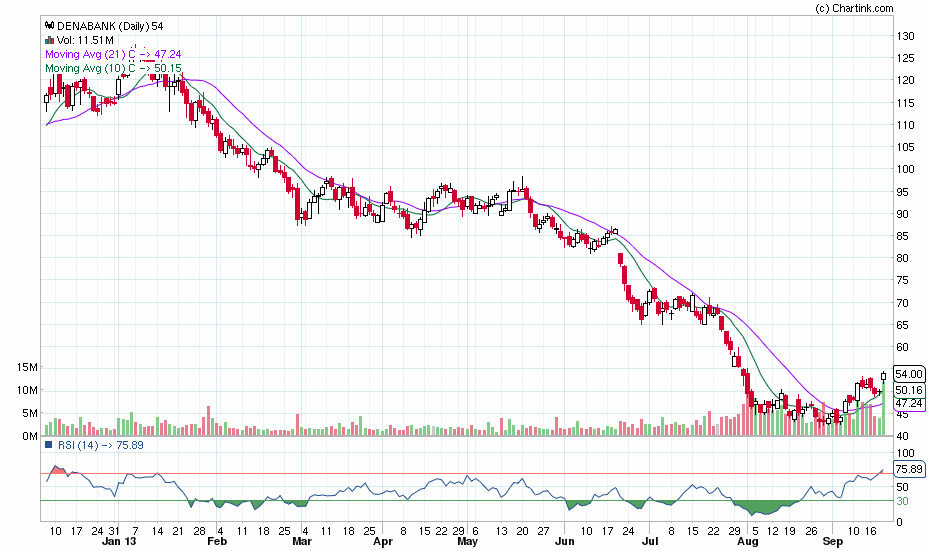Click the May month label
The image size is (930, 551).
tap(468, 542)
